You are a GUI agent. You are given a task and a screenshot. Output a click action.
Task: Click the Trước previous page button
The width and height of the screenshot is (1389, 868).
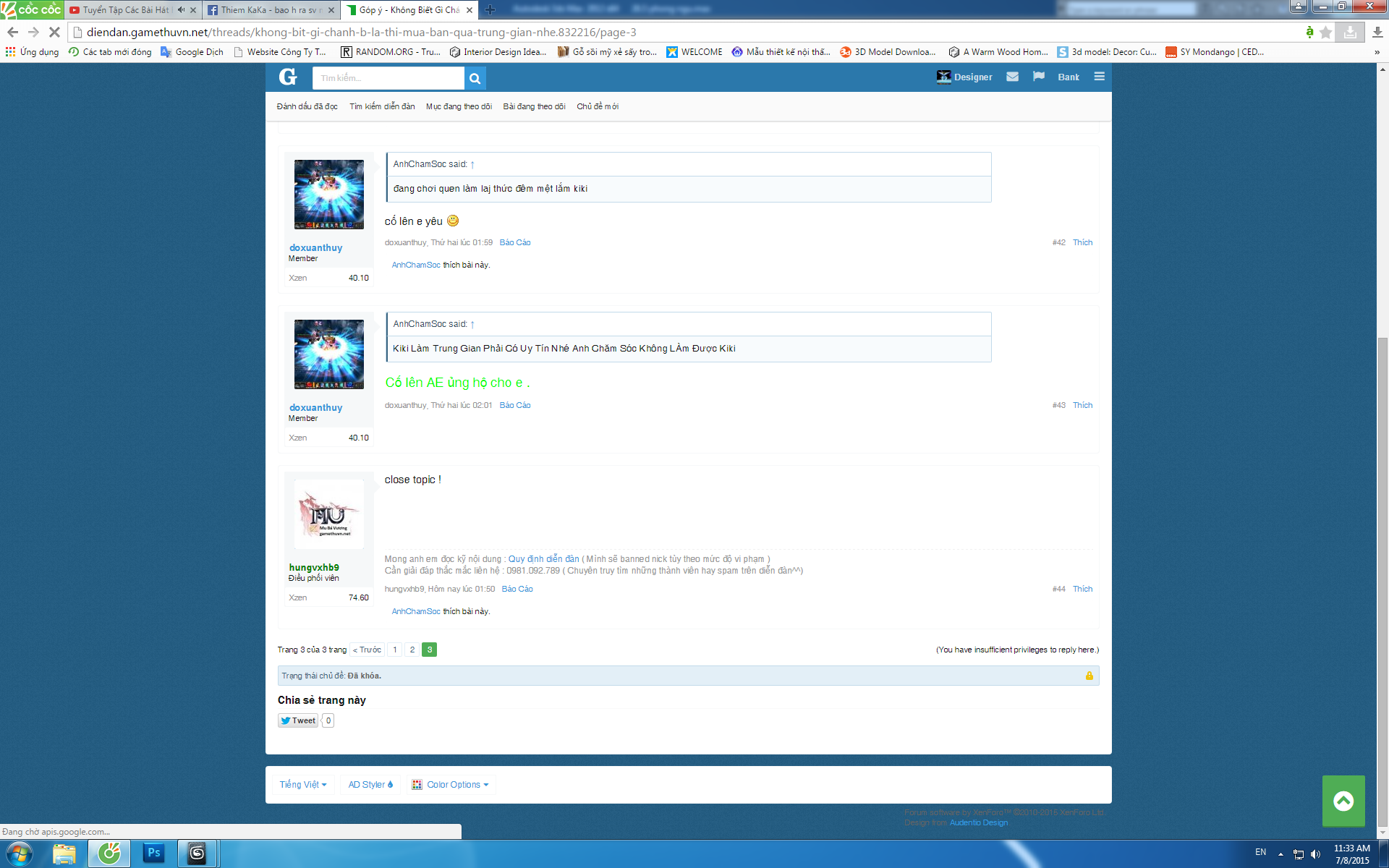pyautogui.click(x=367, y=650)
